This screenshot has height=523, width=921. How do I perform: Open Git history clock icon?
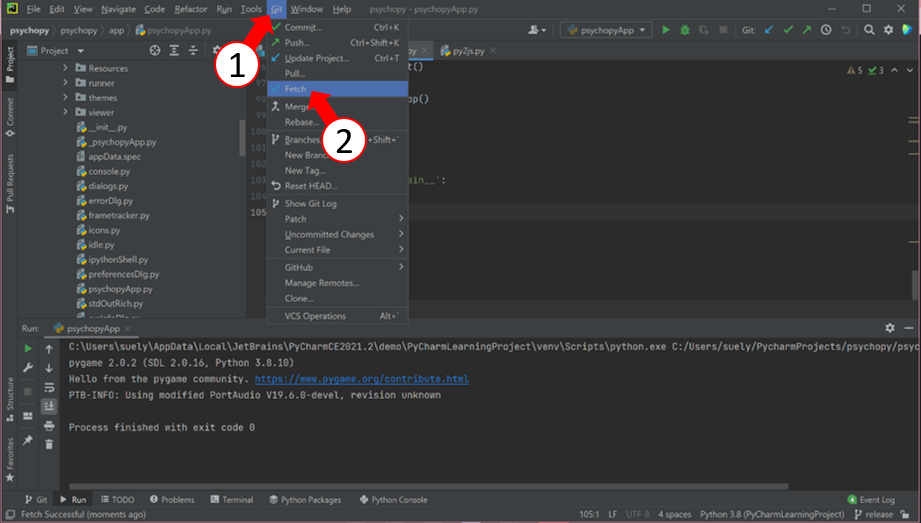826,30
